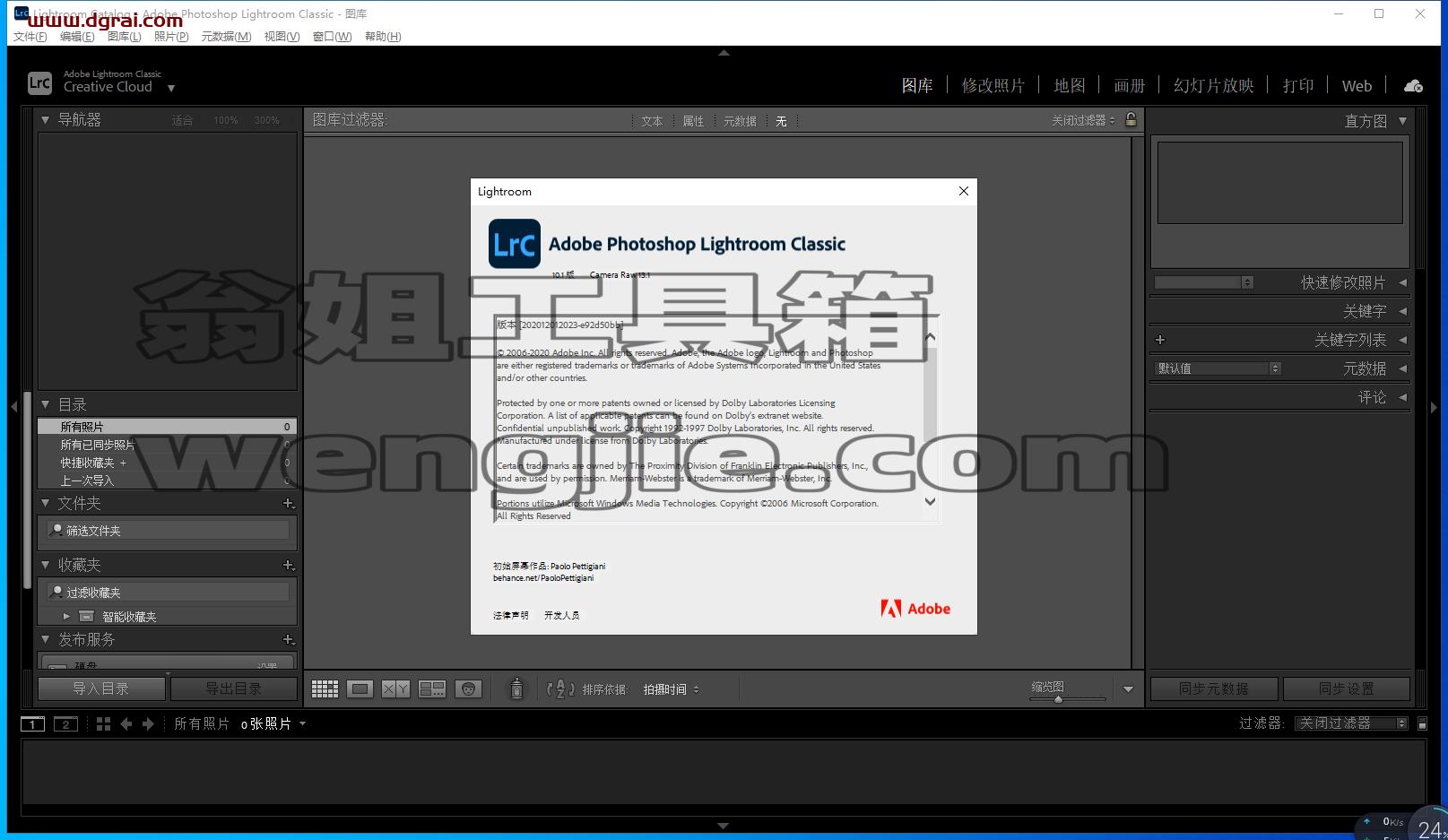Click the Sync Settings button
The image size is (1448, 840).
(x=1347, y=688)
